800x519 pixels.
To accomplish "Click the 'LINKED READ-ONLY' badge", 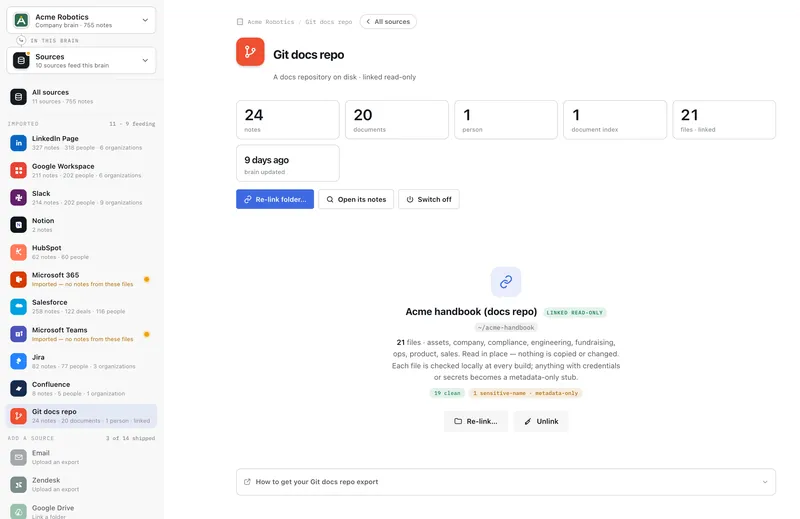I will pyautogui.click(x=574, y=312).
